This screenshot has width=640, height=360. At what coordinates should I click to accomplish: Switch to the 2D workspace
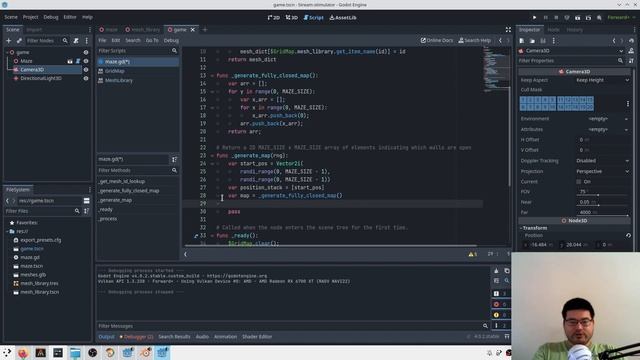pos(273,18)
